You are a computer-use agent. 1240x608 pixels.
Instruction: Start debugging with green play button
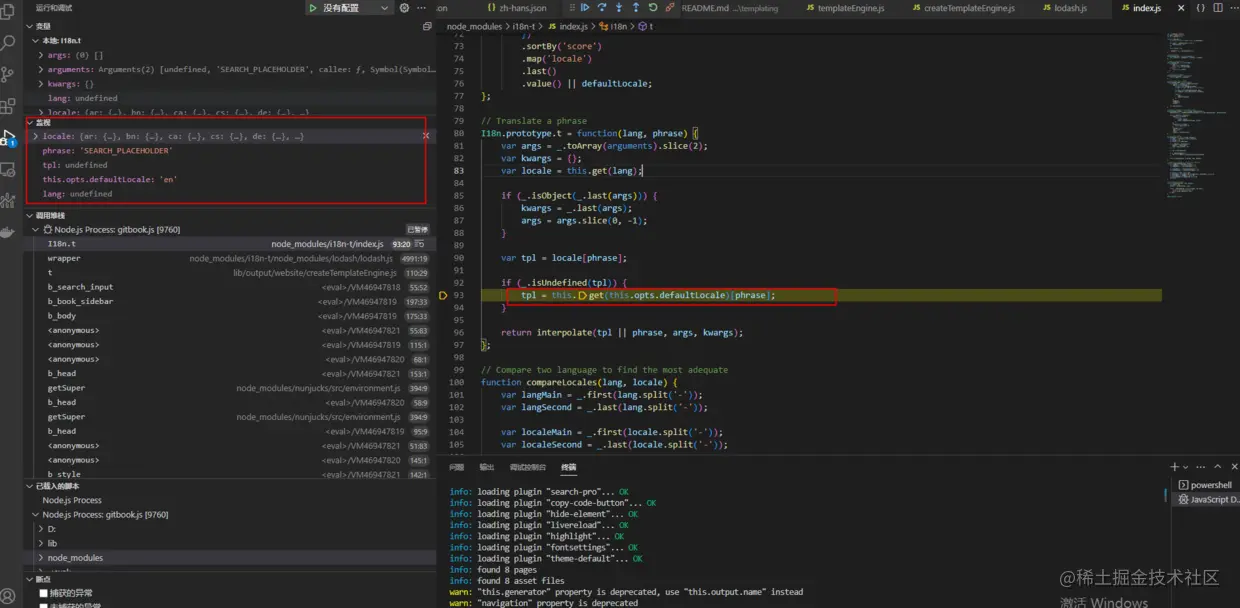tap(313, 8)
